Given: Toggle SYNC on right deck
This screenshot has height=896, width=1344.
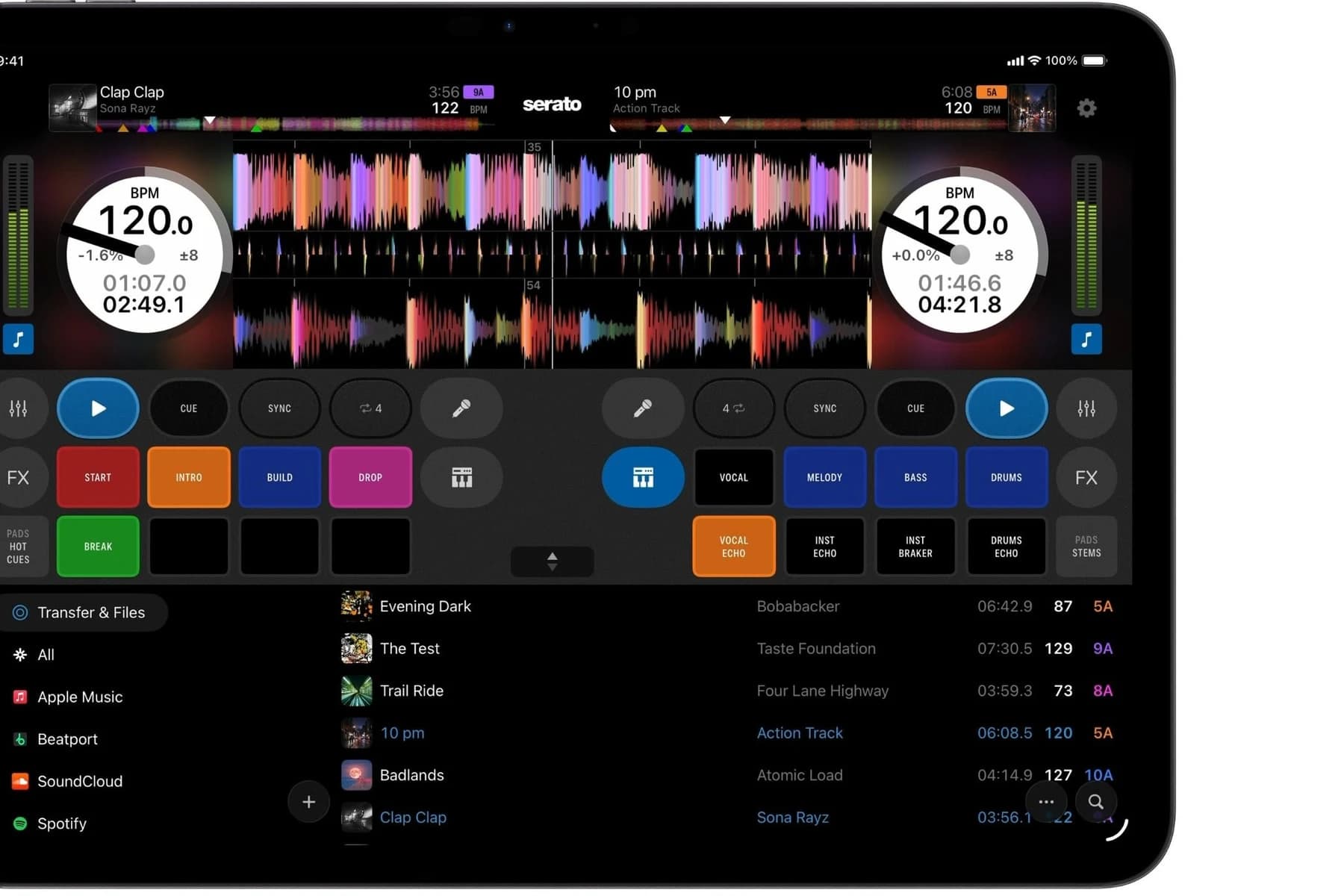Looking at the screenshot, I should tap(824, 408).
